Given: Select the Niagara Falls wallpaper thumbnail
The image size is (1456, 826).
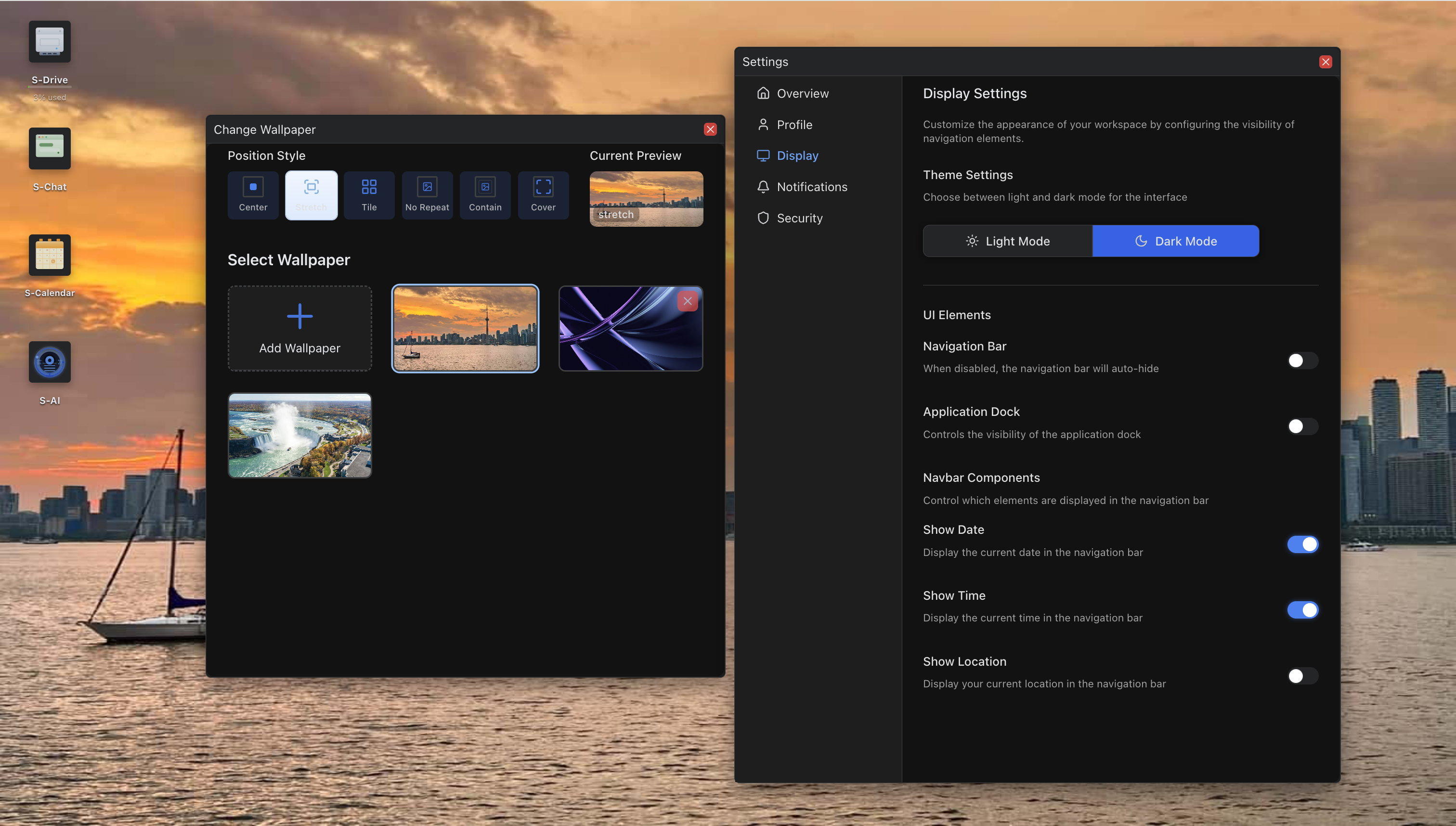Looking at the screenshot, I should (299, 436).
